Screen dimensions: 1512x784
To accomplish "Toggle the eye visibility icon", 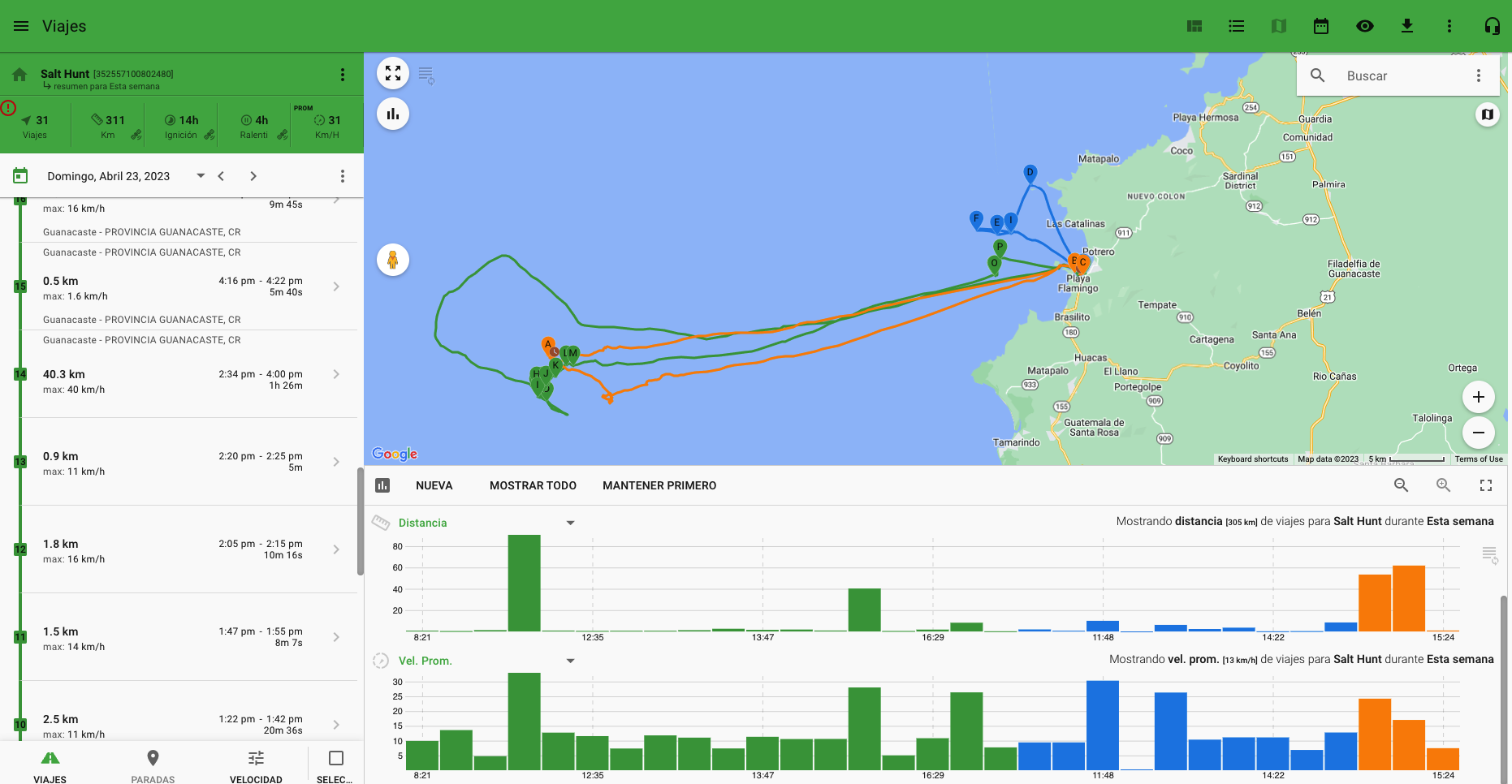I will click(1365, 26).
